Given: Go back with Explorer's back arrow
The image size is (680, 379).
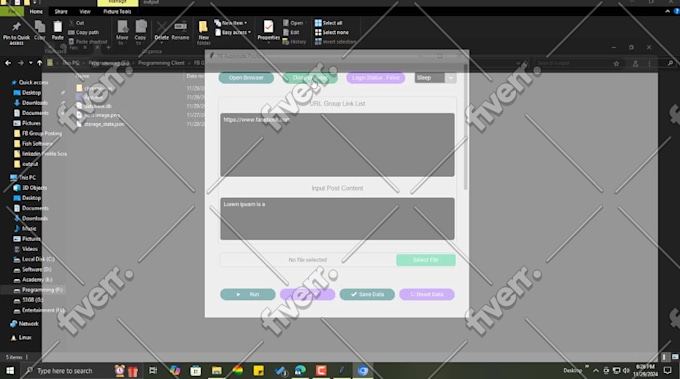Looking at the screenshot, I should click(8, 63).
